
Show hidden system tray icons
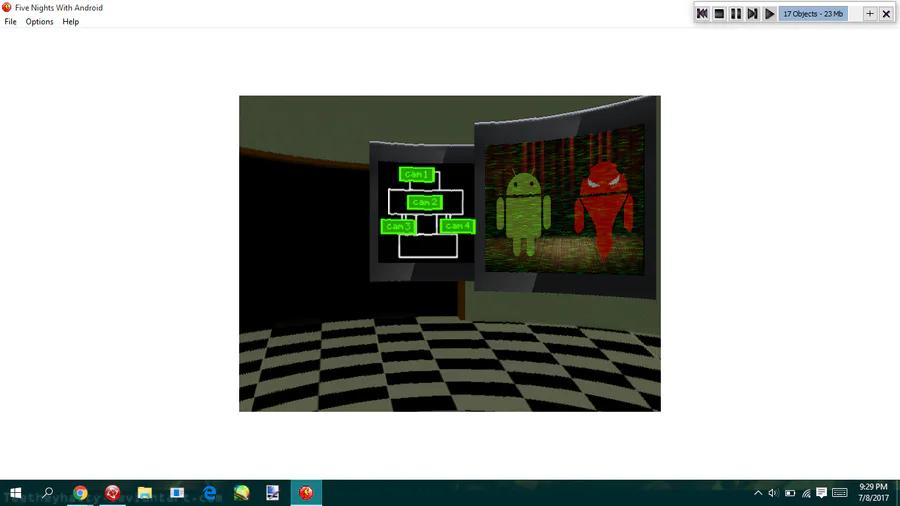(x=758, y=493)
